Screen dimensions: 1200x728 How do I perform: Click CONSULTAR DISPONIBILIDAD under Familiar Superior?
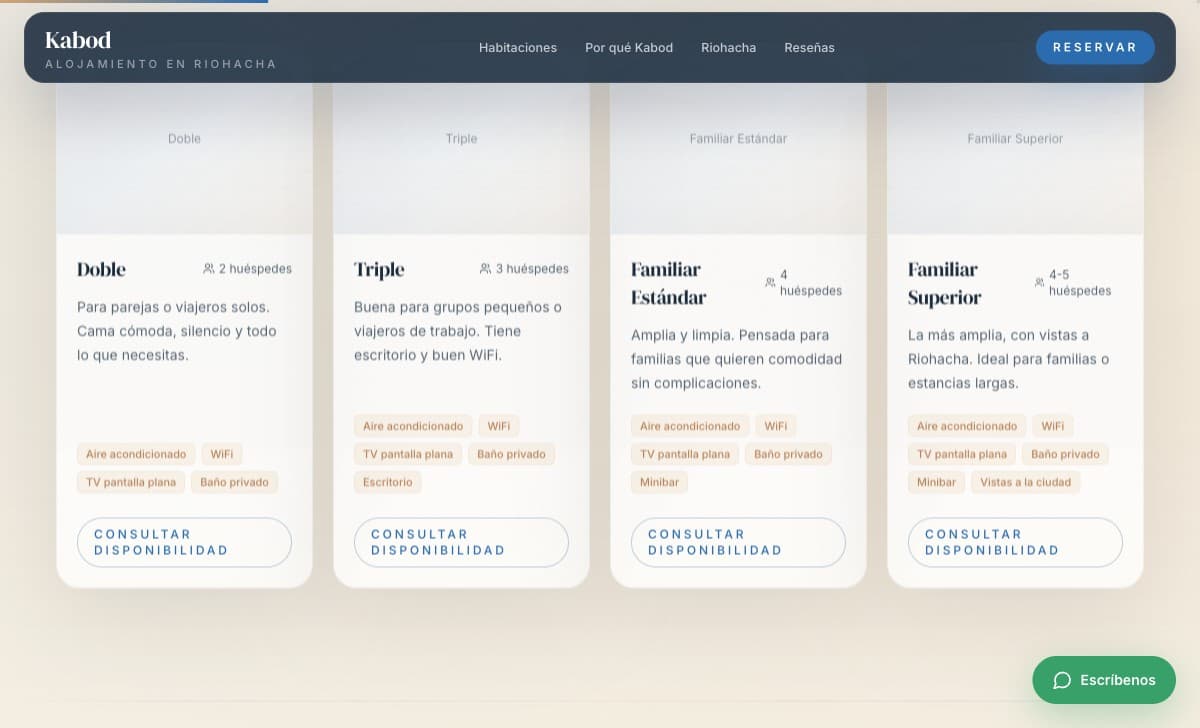1015,542
